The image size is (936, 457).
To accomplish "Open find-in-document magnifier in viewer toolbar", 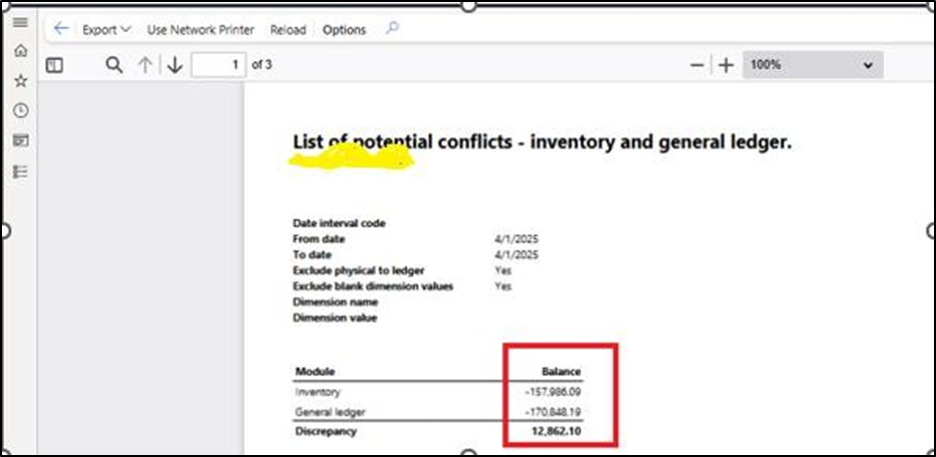I will tap(114, 65).
